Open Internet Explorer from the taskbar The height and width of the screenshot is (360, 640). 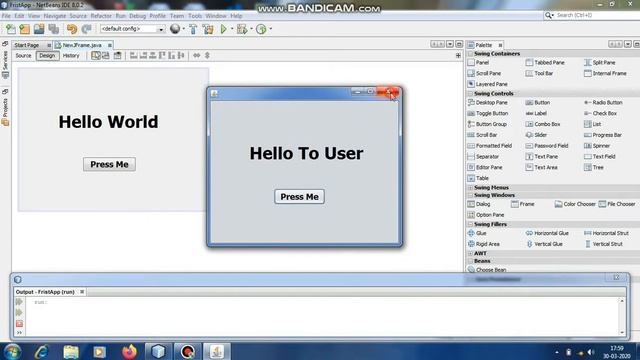[x=42, y=351]
